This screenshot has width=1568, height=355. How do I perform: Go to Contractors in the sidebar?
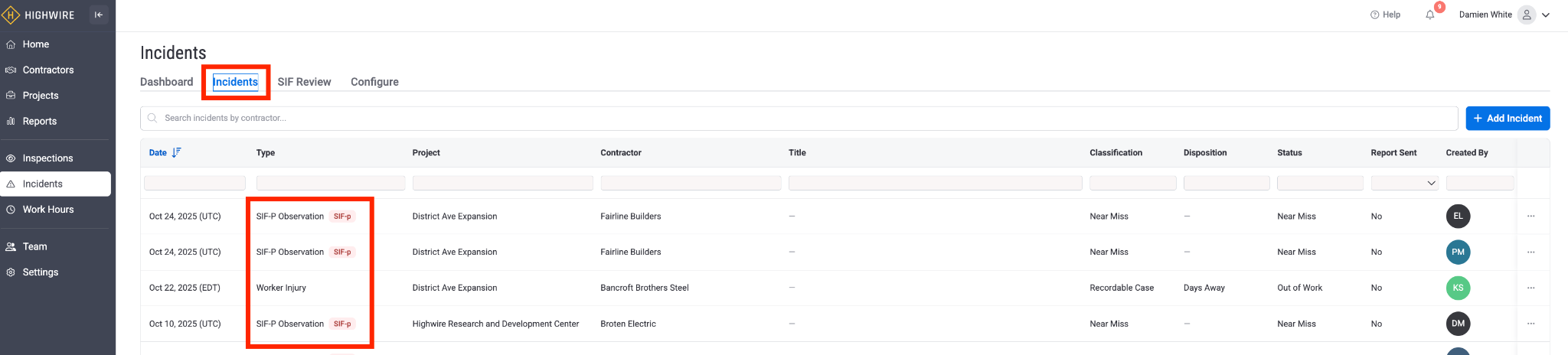click(x=48, y=70)
